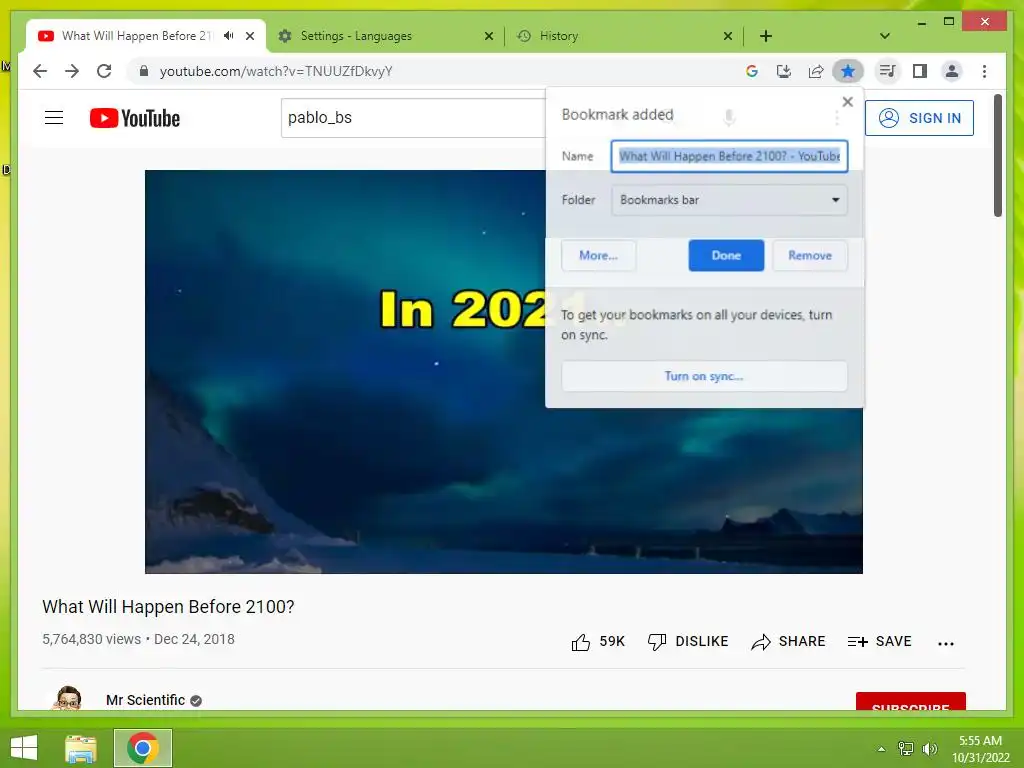Click Turn on sync... button
The height and width of the screenshot is (768, 1024).
(704, 376)
